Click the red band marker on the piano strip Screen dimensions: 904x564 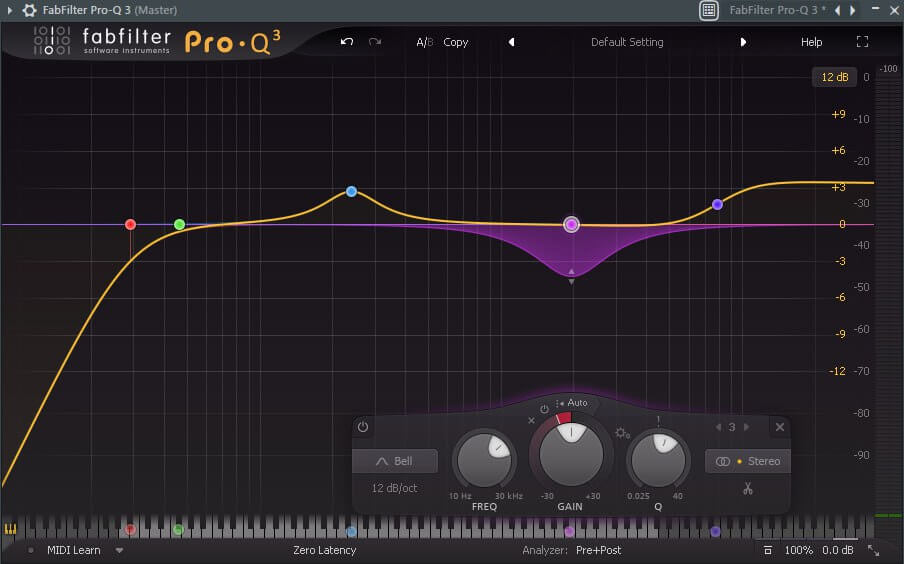pyautogui.click(x=130, y=529)
